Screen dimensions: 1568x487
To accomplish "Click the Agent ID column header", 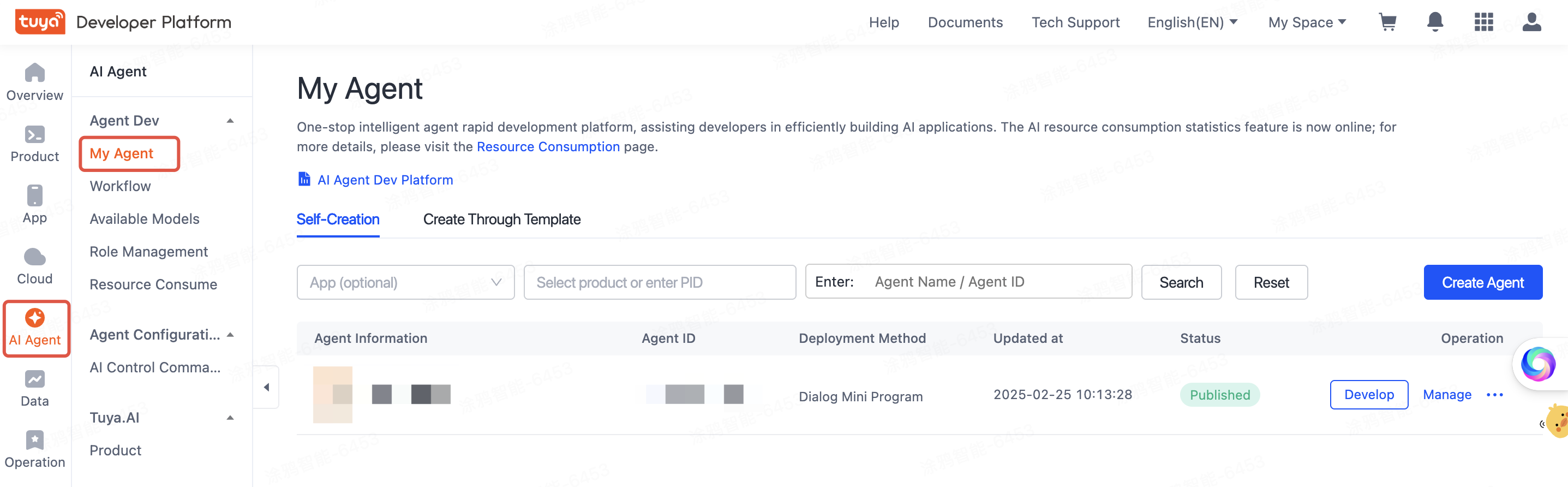I will pyautogui.click(x=668, y=338).
